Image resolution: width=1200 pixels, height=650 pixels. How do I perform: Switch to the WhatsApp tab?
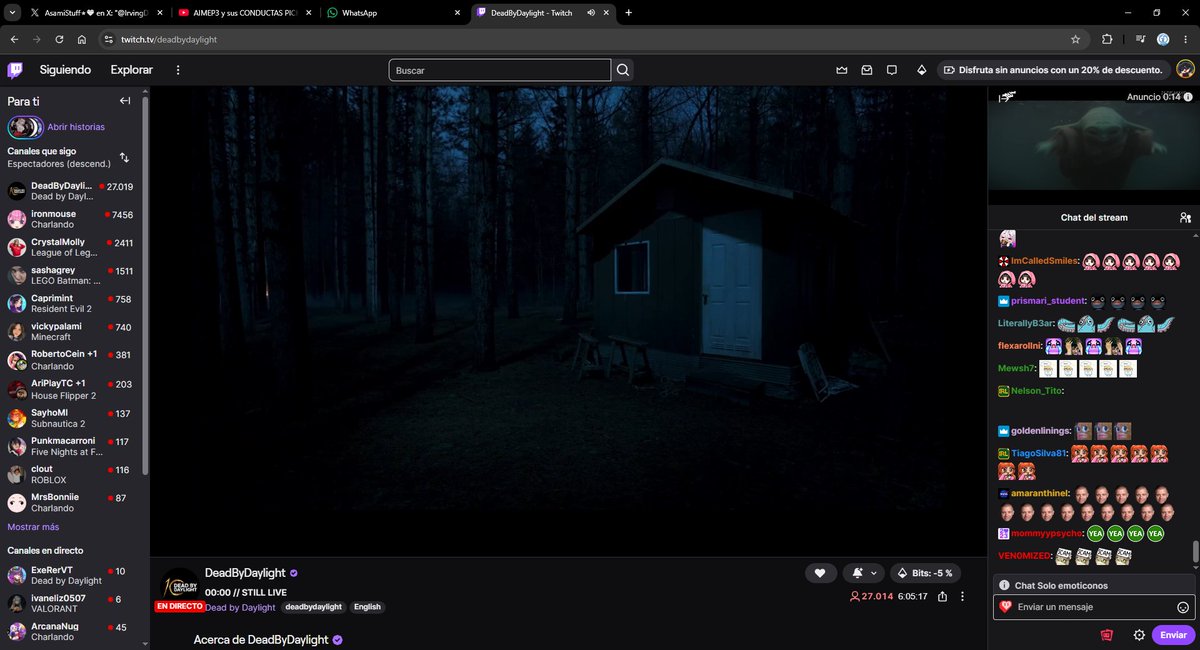396,13
